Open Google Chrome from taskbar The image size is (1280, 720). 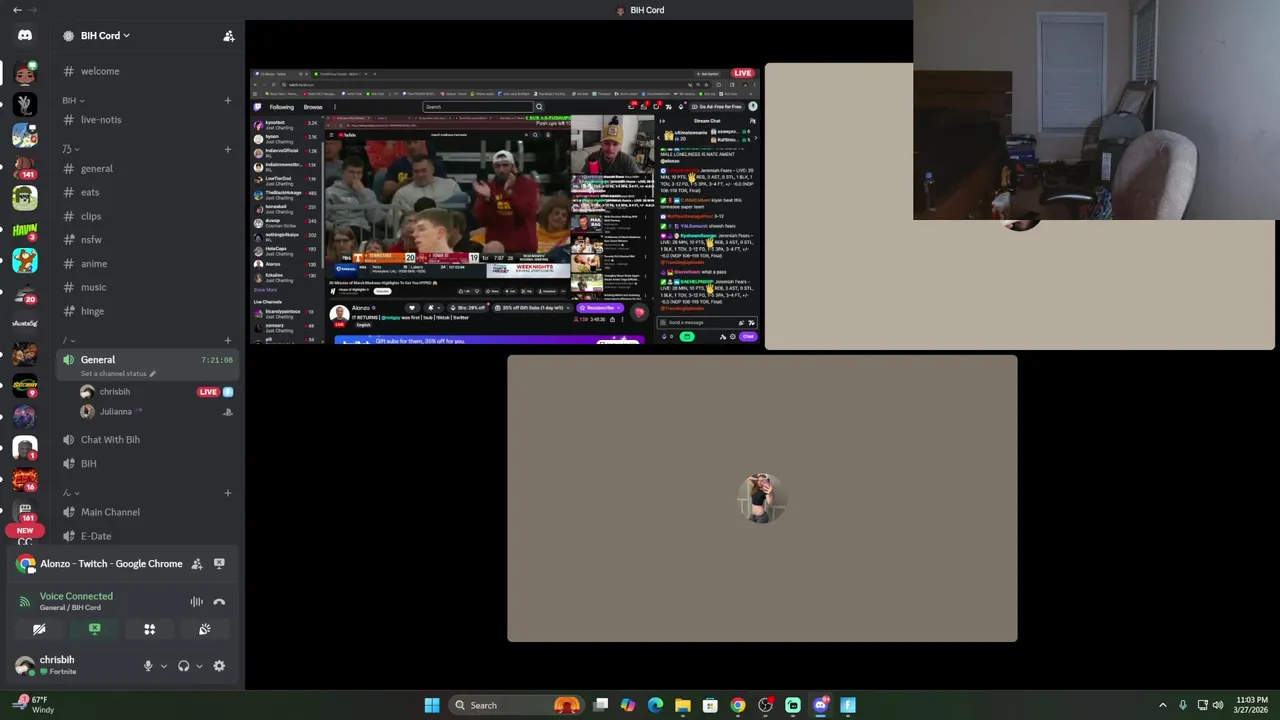(738, 705)
